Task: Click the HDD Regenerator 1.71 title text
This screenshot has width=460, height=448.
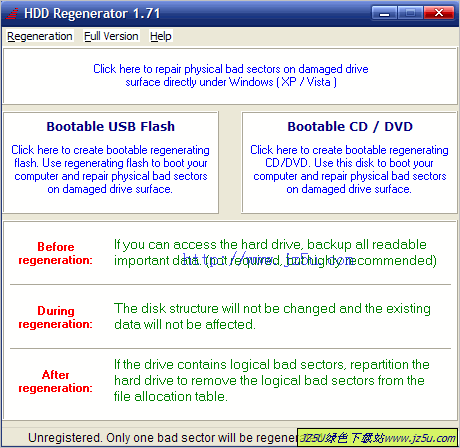Action: click(x=92, y=14)
